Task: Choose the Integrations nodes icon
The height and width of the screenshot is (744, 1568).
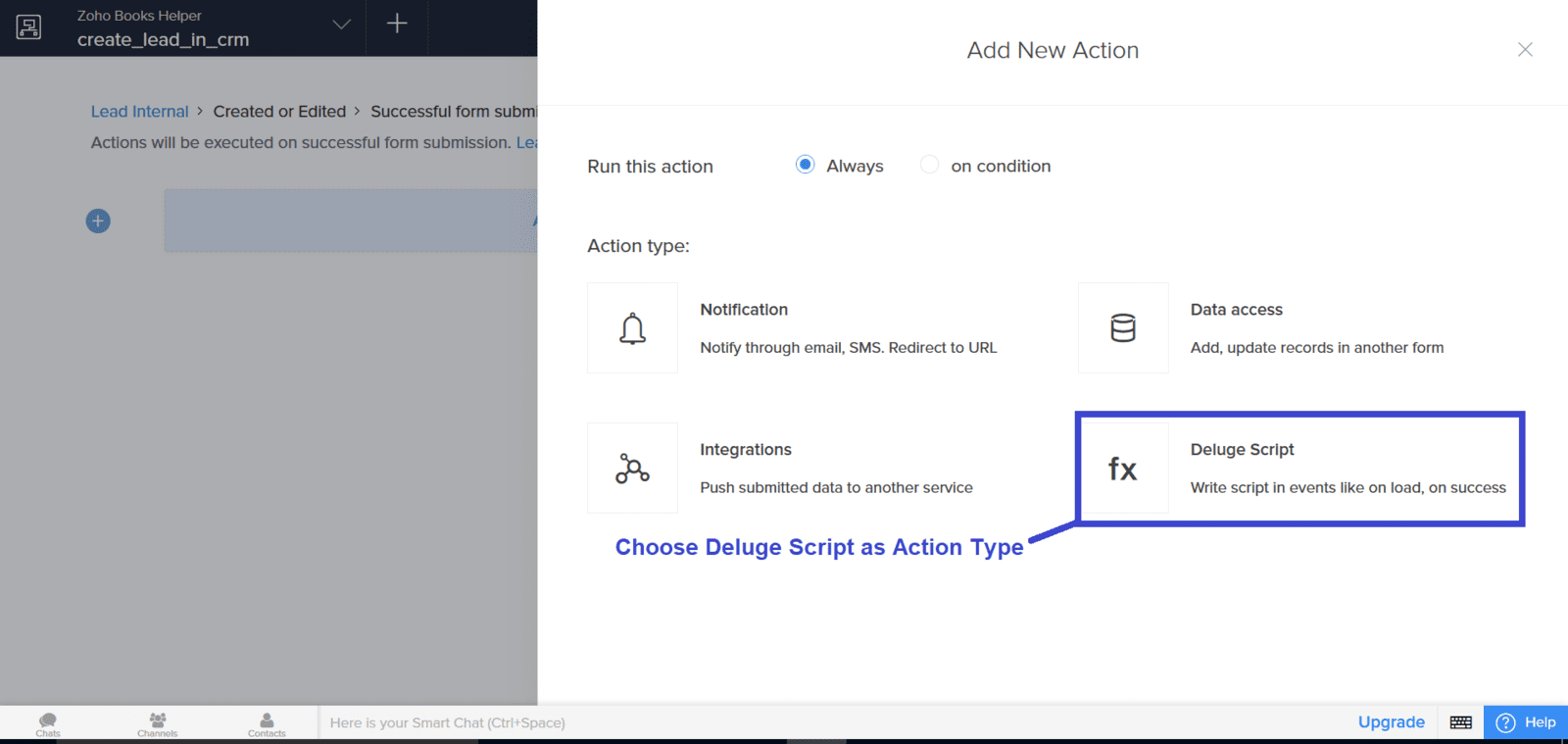Action: (x=632, y=469)
